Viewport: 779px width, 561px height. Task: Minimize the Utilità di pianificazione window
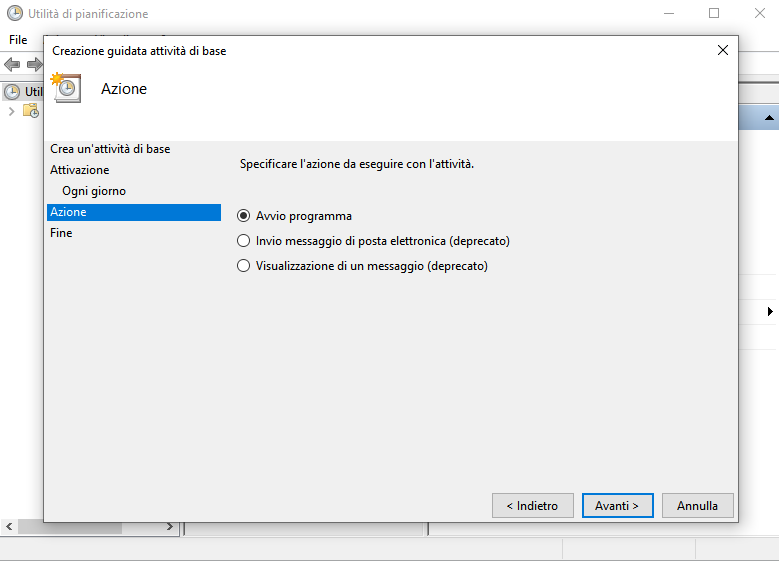tap(669, 13)
